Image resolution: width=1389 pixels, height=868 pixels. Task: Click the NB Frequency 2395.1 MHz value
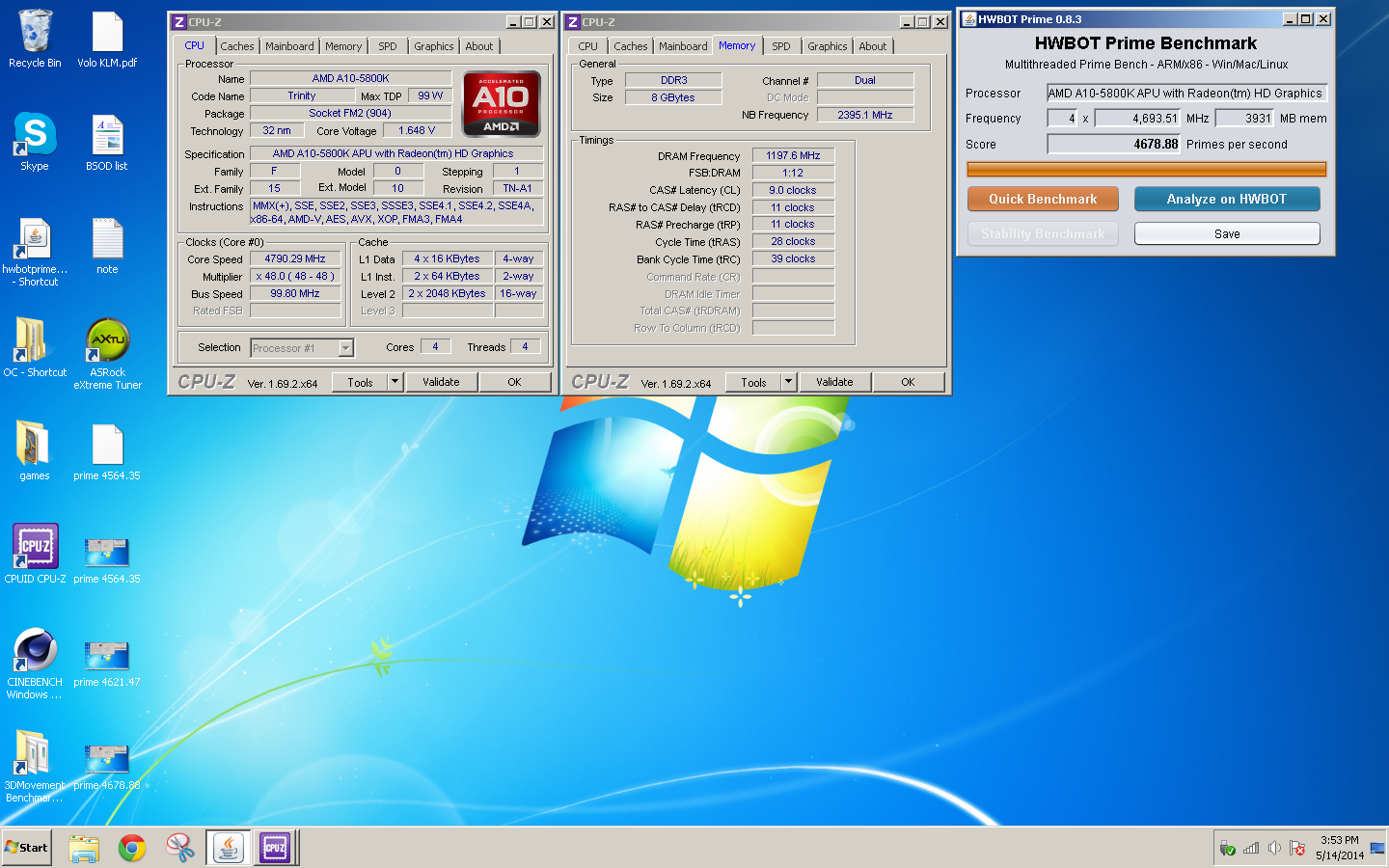point(865,115)
